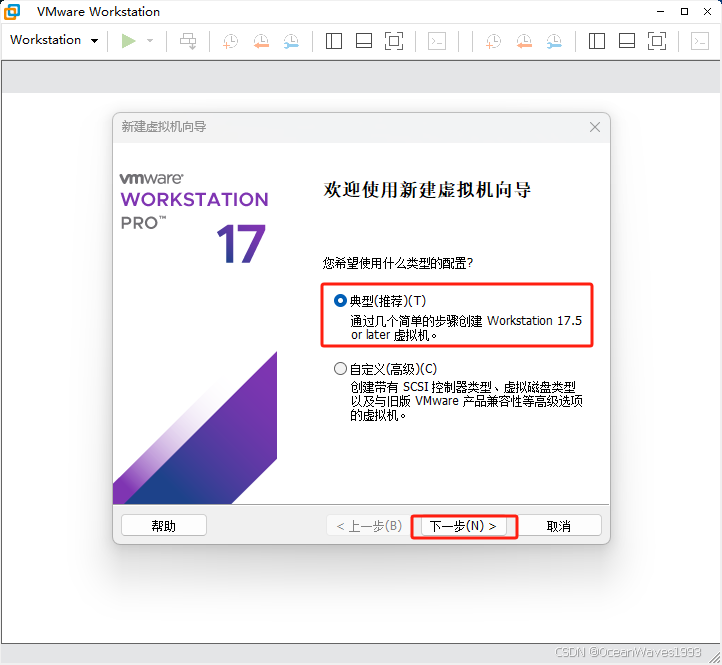Maximize the VMware Workstation window
The image size is (722, 665).
click(685, 12)
